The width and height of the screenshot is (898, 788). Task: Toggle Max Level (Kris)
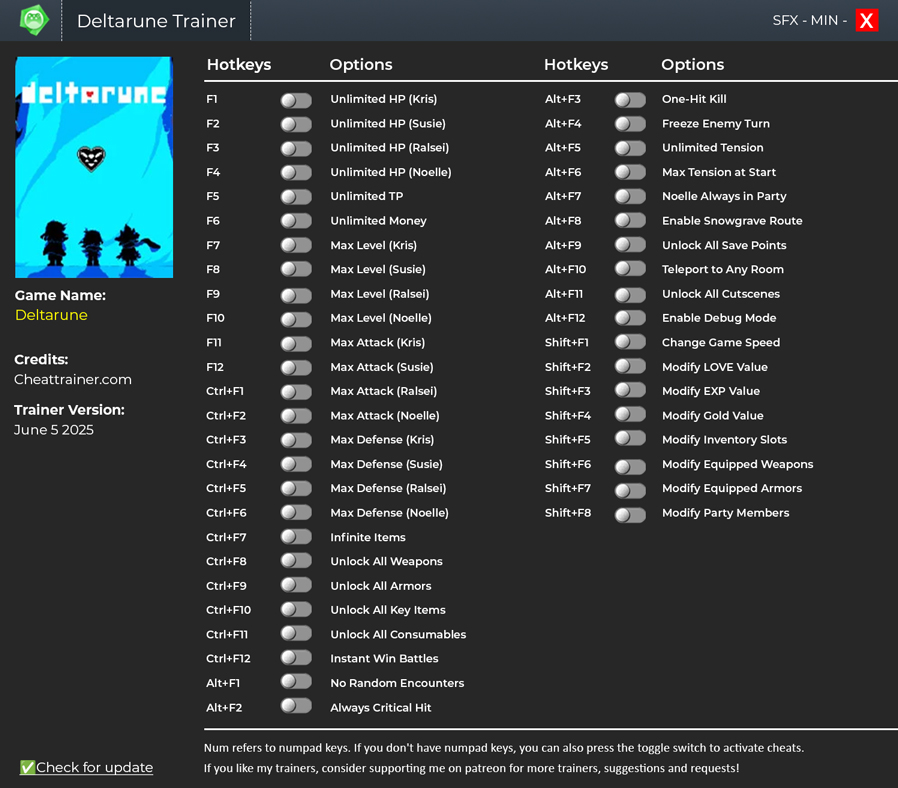[x=296, y=246]
